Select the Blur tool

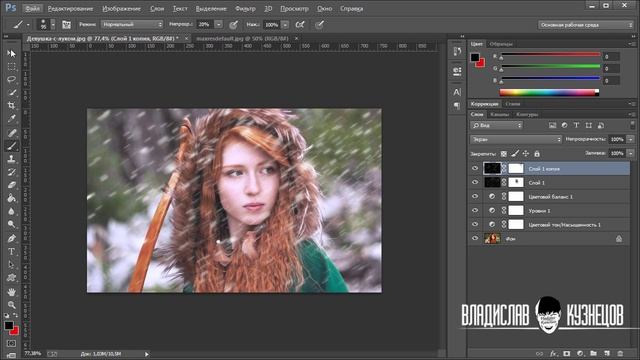(x=11, y=211)
